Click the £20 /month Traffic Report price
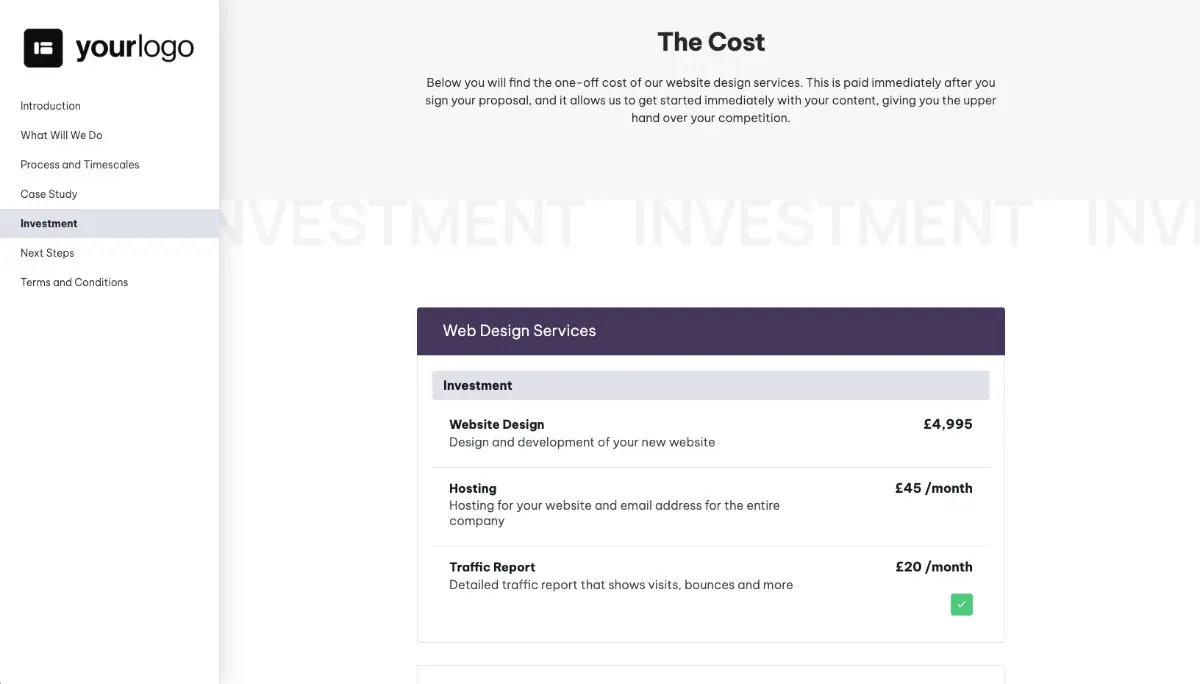The width and height of the screenshot is (1200, 684). (933, 566)
